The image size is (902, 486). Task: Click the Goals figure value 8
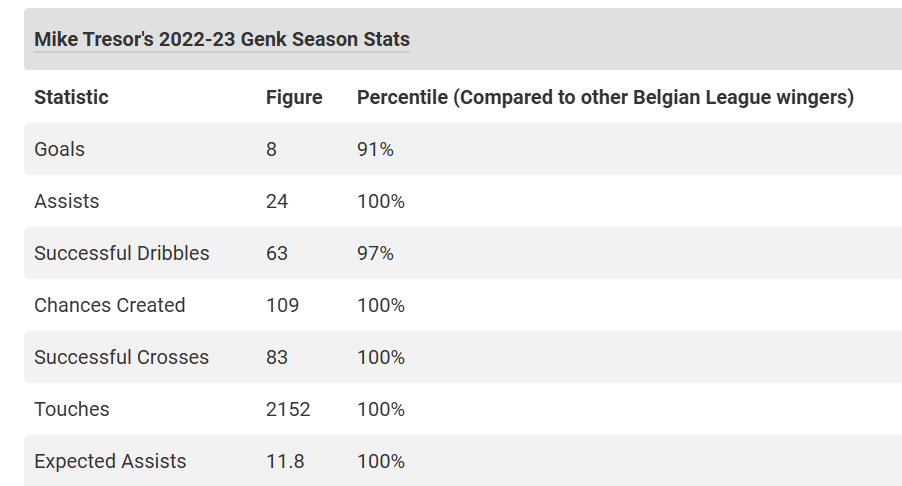click(x=271, y=149)
